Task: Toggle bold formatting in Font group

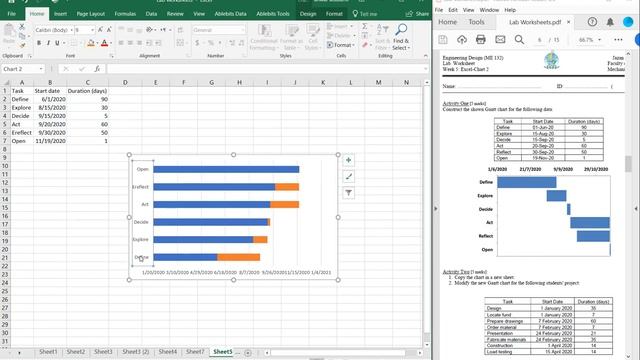Action: (39, 43)
